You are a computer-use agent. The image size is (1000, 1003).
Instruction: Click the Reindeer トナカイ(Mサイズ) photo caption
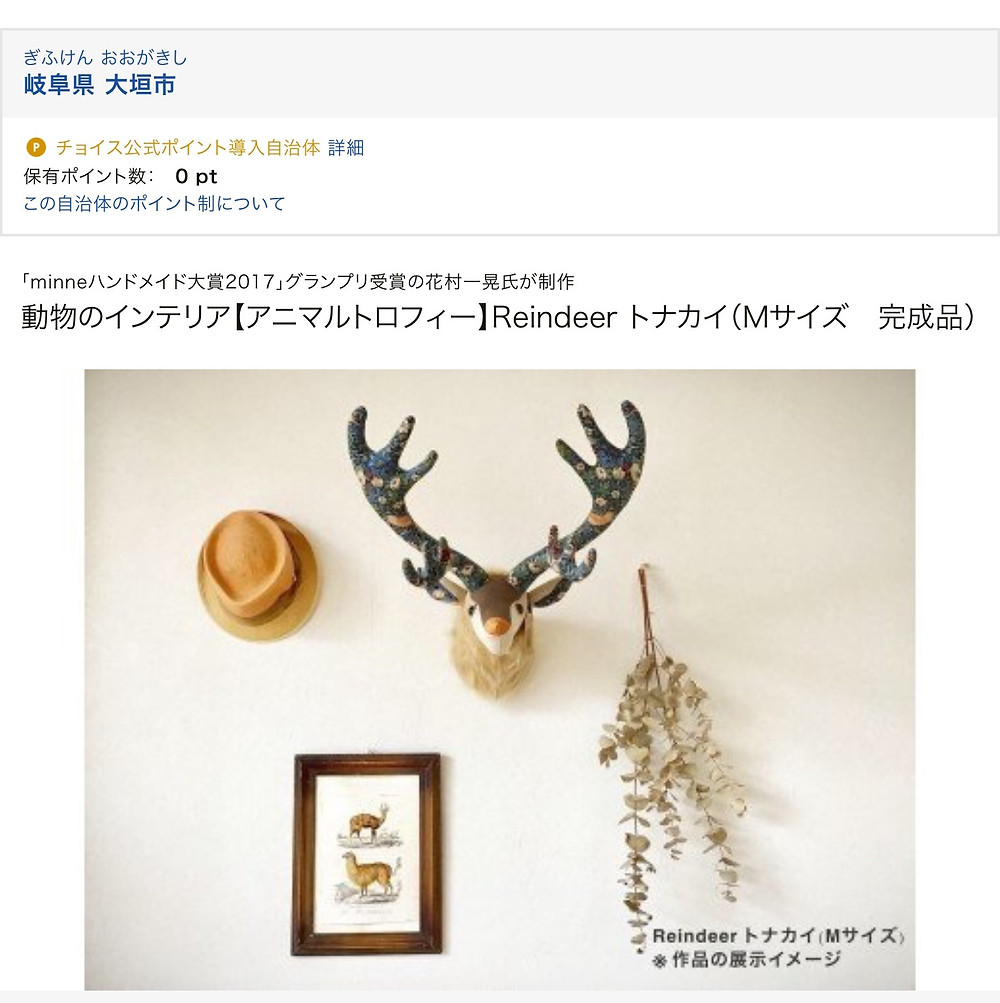point(778,936)
